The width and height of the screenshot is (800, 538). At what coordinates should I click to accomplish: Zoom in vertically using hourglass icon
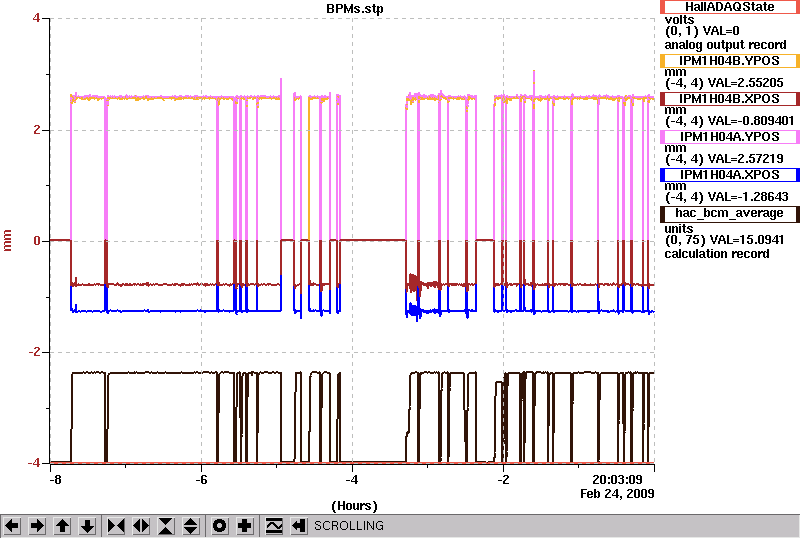[x=166, y=526]
